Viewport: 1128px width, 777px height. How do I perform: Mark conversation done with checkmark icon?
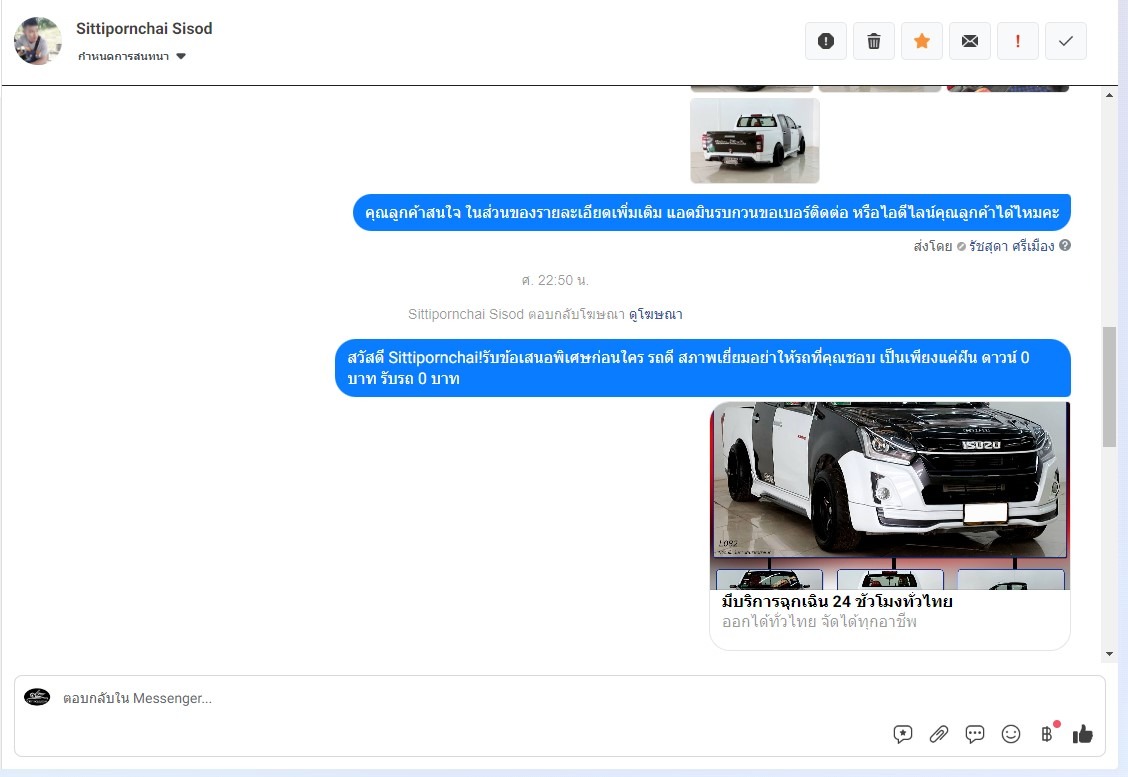pos(1065,41)
